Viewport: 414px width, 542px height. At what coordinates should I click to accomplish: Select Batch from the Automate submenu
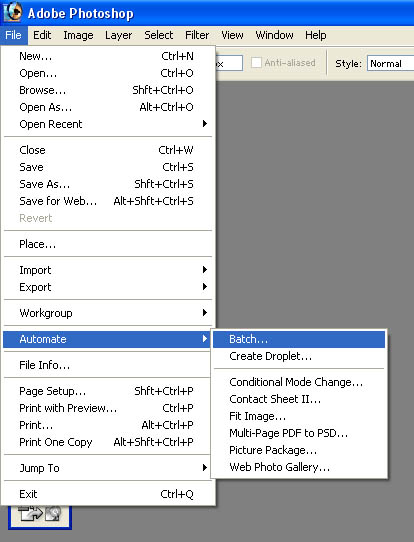pos(299,339)
